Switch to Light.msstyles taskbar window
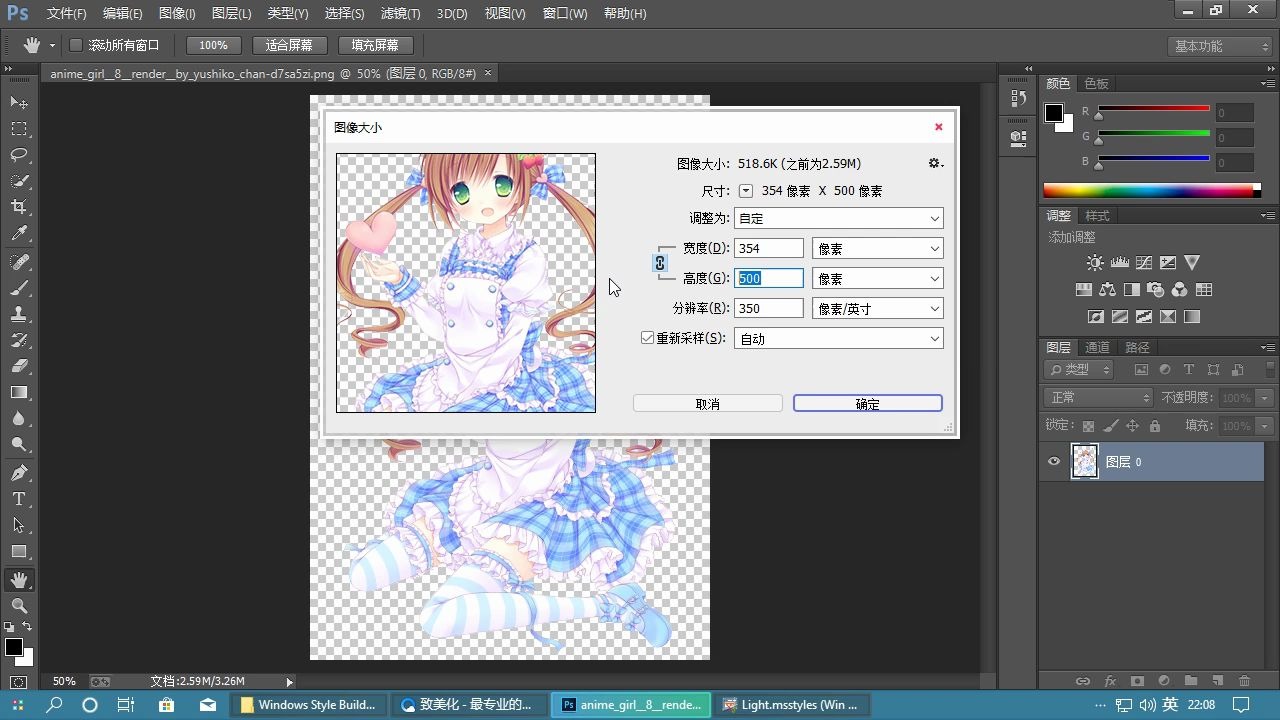Viewport: 1280px width, 720px height. coord(790,704)
